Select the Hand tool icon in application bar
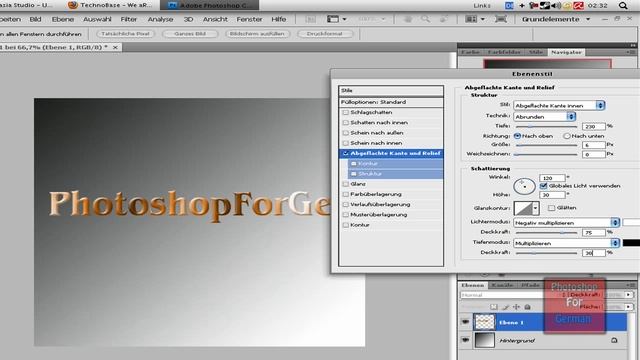This screenshot has height=360, width=640. [408, 19]
